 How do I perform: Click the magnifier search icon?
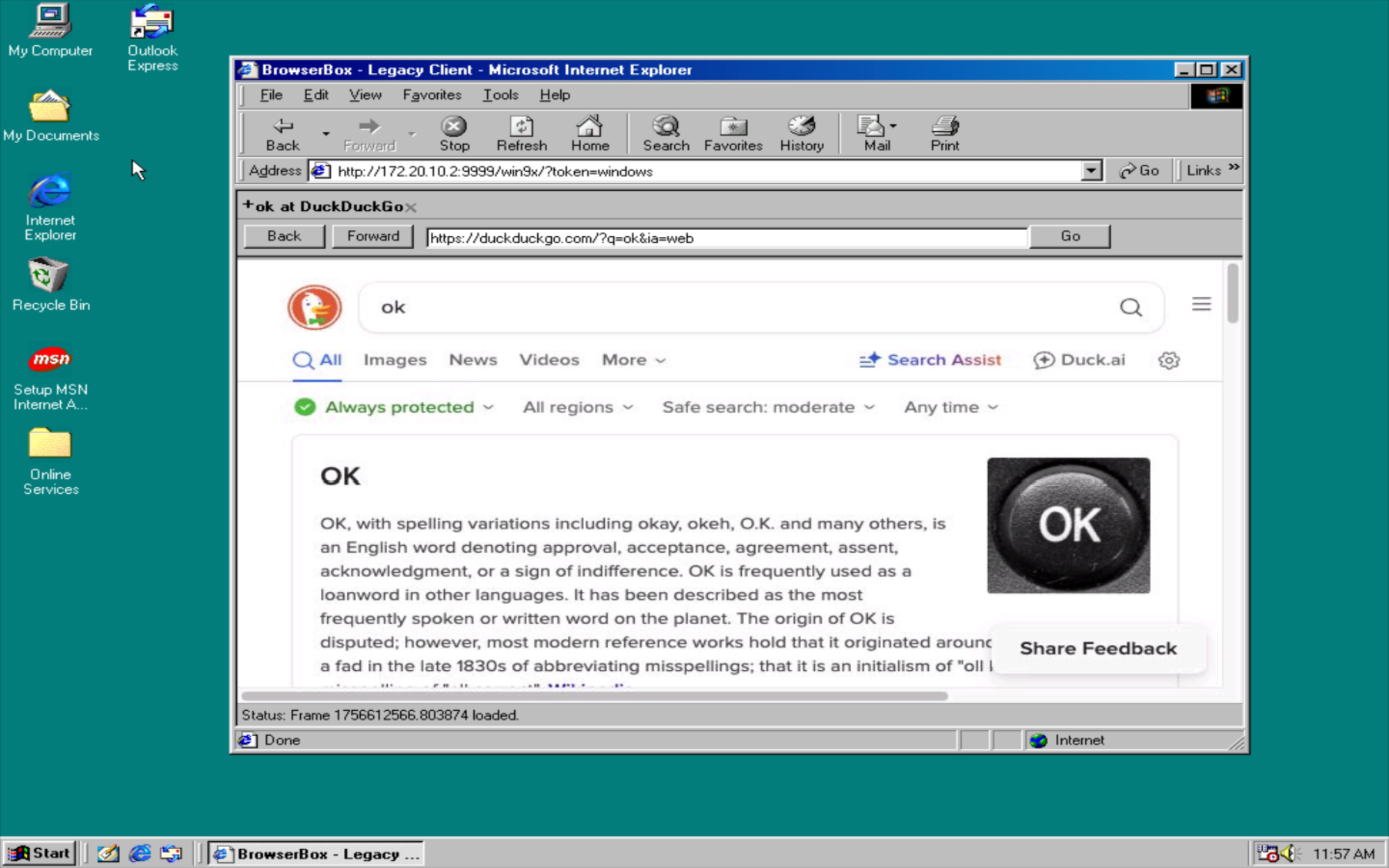1130,307
